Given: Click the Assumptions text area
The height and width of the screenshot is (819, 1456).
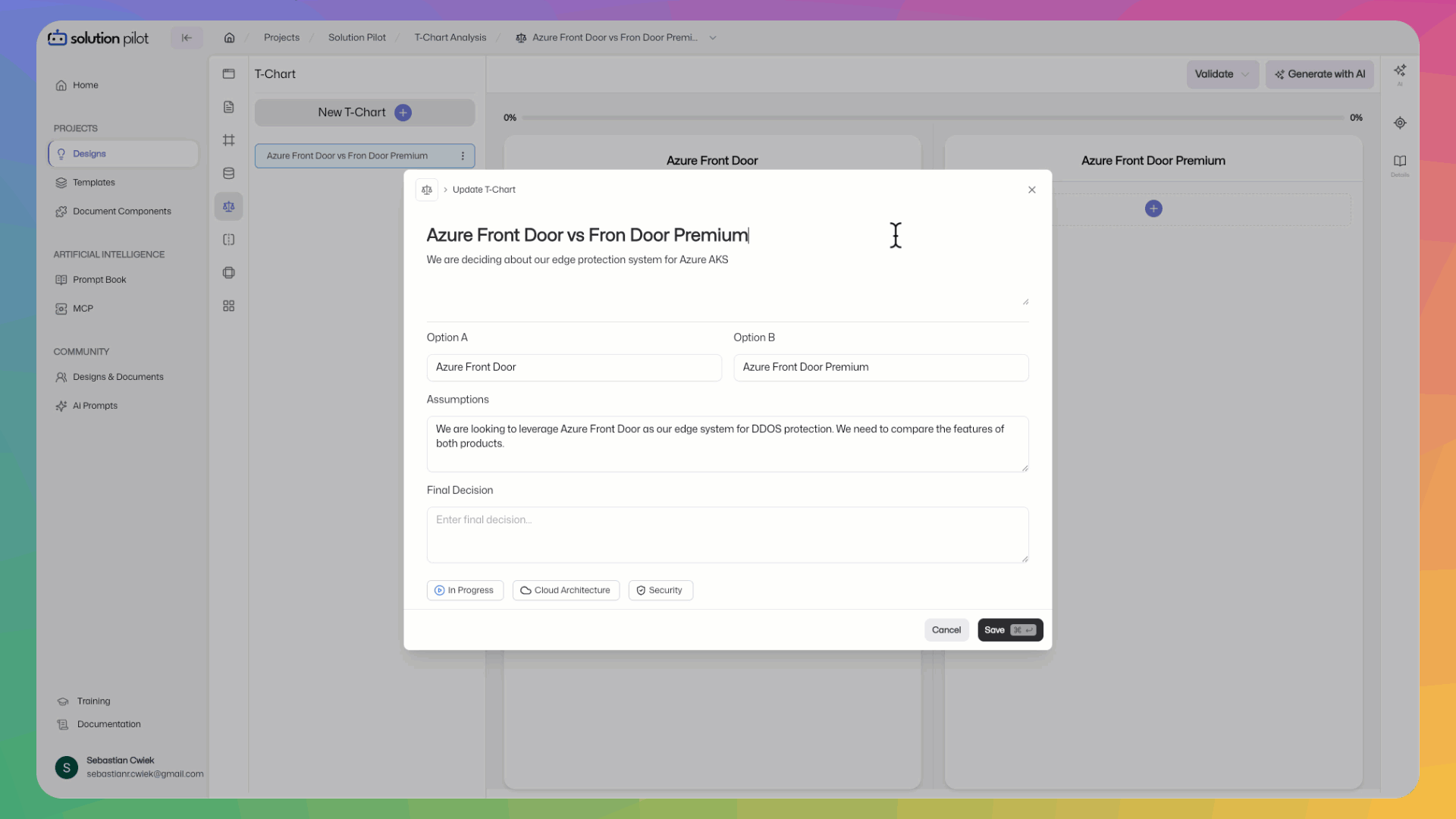Looking at the screenshot, I should [x=727, y=444].
